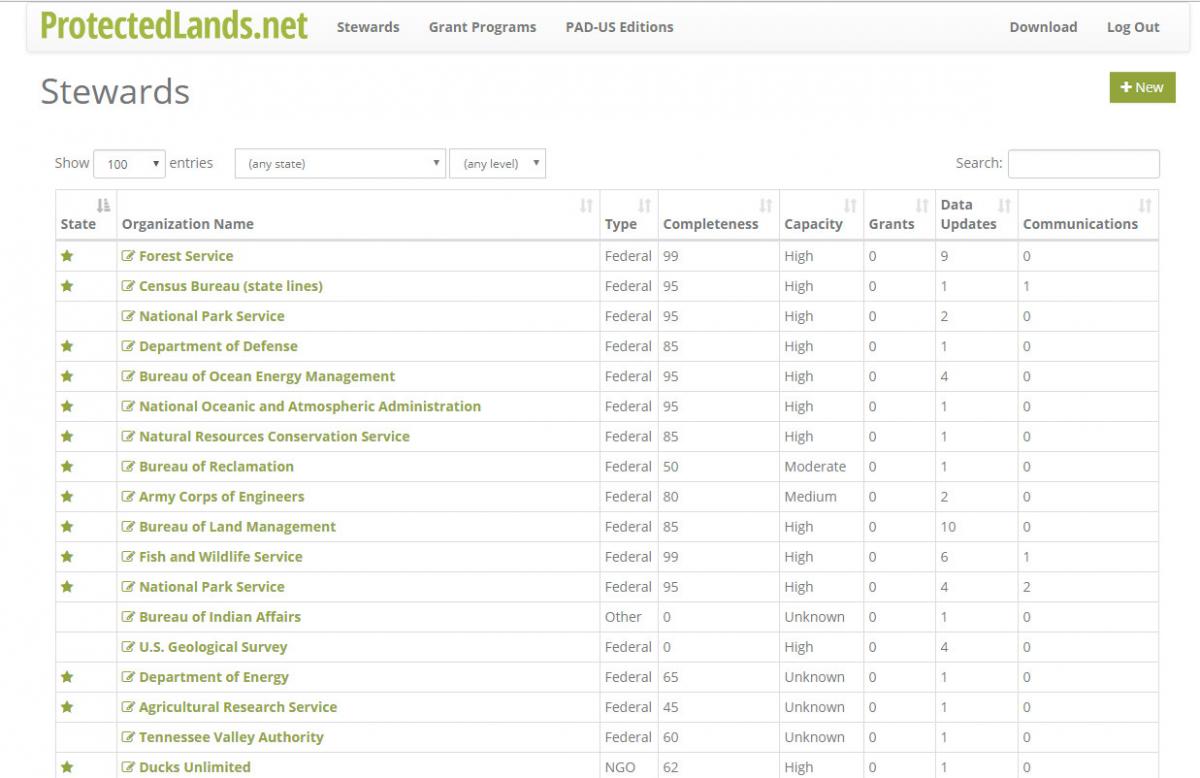Sort table by Capacity column

pyautogui.click(x=851, y=205)
